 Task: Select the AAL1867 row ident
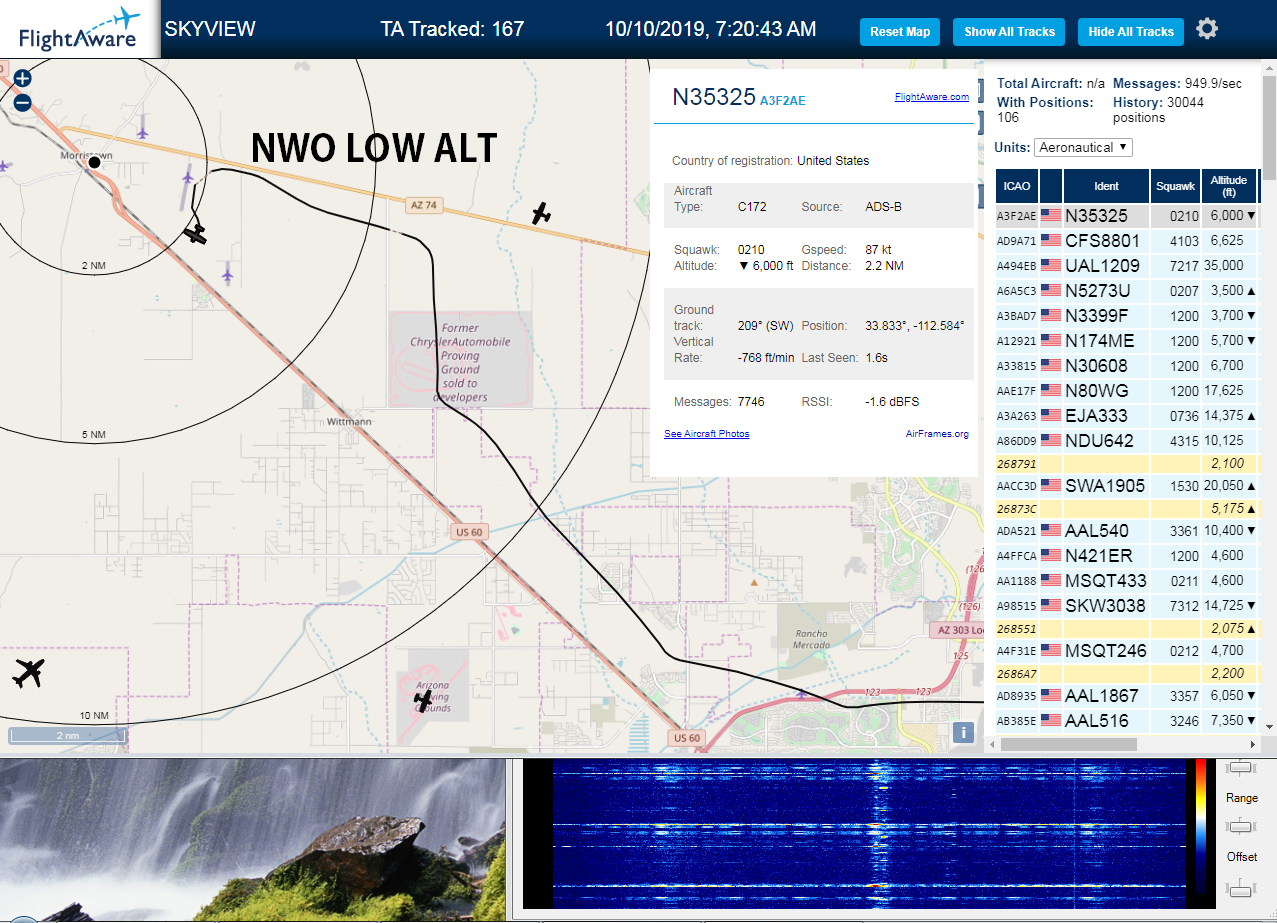pyautogui.click(x=1103, y=696)
